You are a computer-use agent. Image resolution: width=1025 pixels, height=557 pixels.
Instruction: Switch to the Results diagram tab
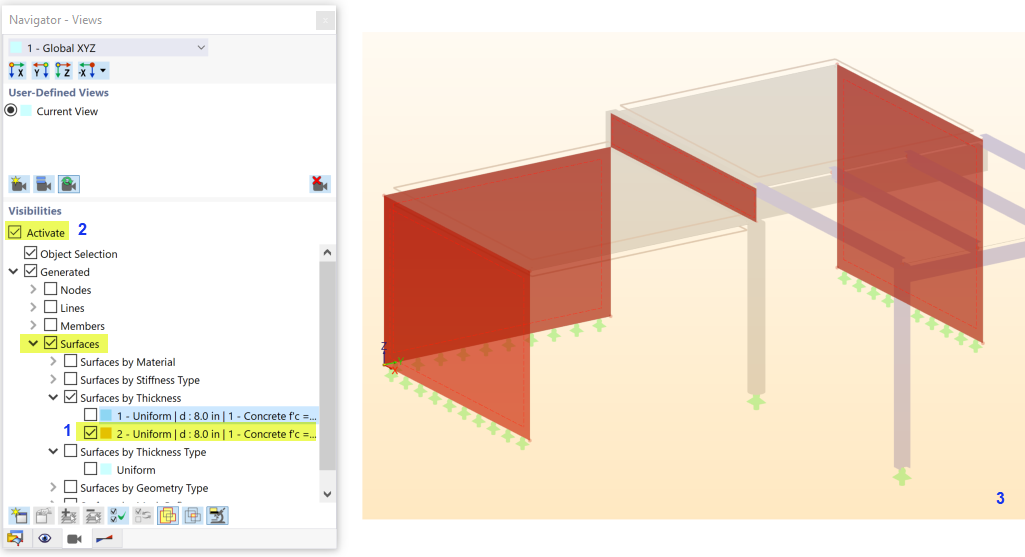click(105, 539)
